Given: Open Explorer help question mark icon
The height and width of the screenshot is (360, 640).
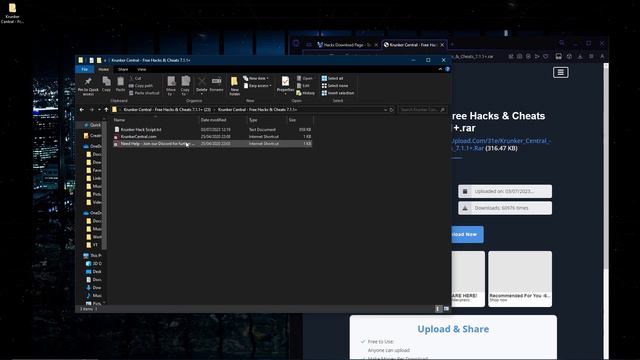Looking at the screenshot, I should point(447,69).
